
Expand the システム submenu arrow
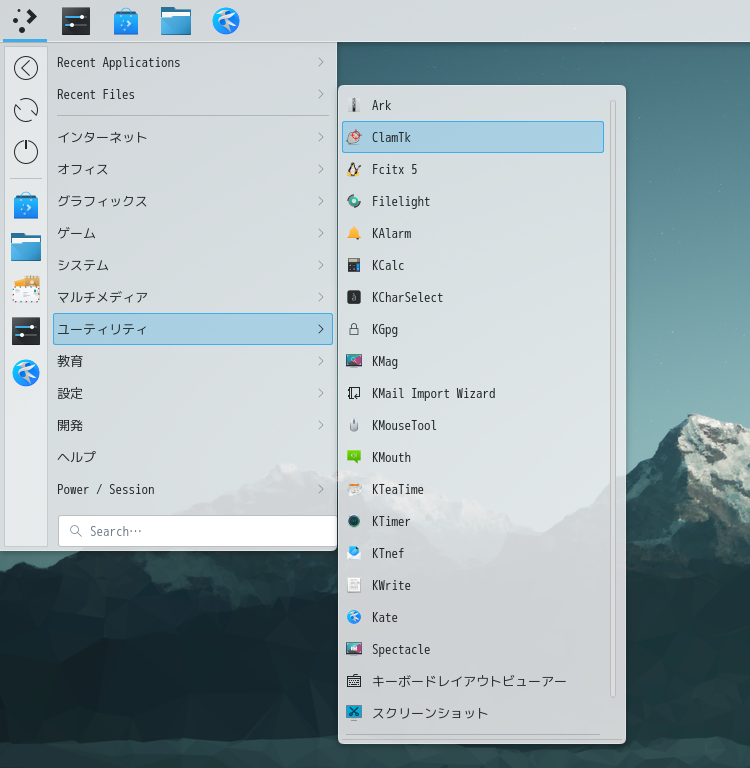click(321, 265)
